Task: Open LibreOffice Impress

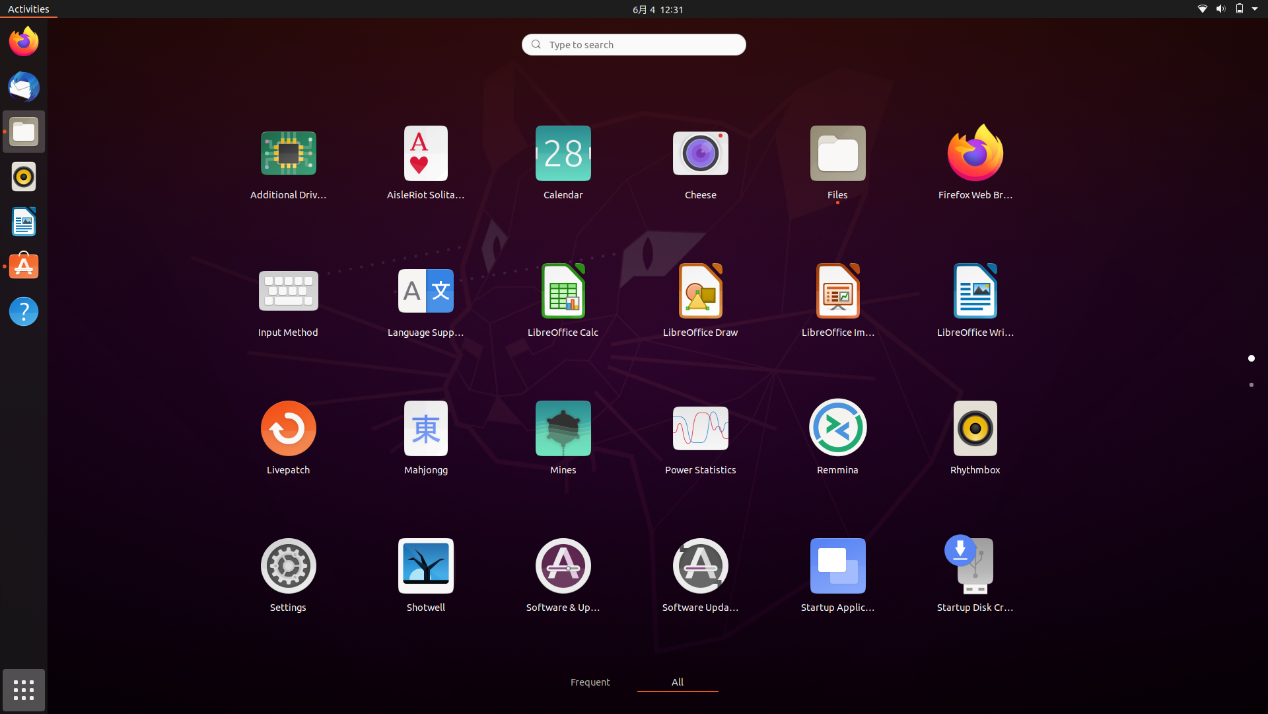Action: [838, 291]
